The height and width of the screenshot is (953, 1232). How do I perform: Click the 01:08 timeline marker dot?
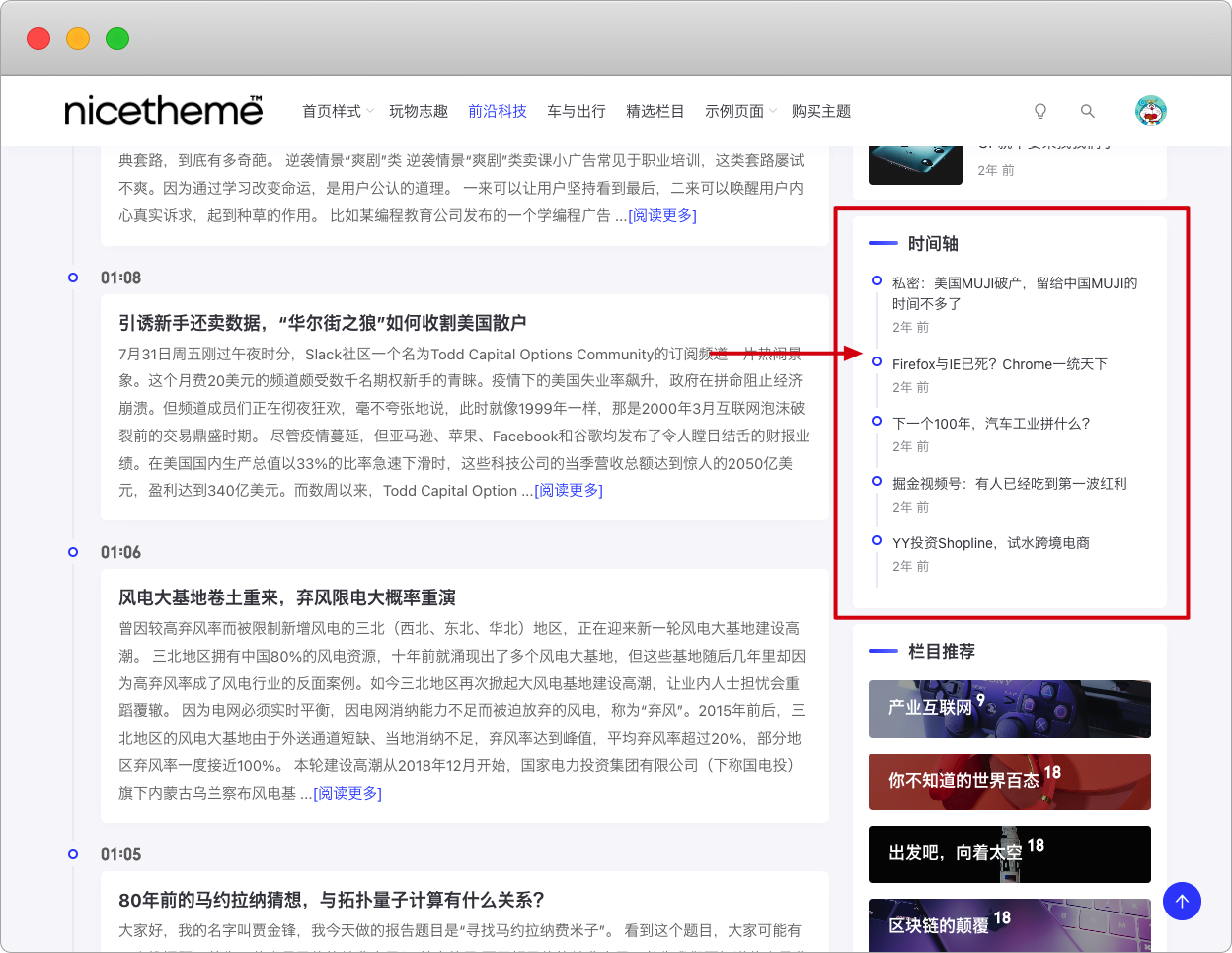coord(73,278)
